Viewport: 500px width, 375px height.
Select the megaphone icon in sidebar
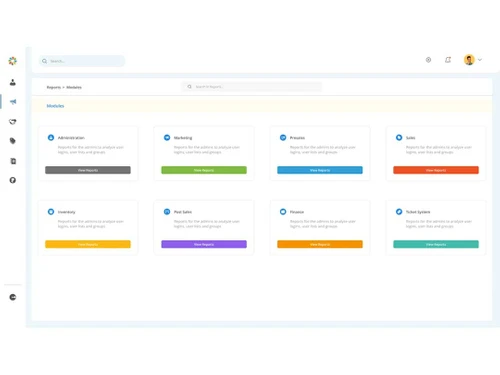pos(13,102)
